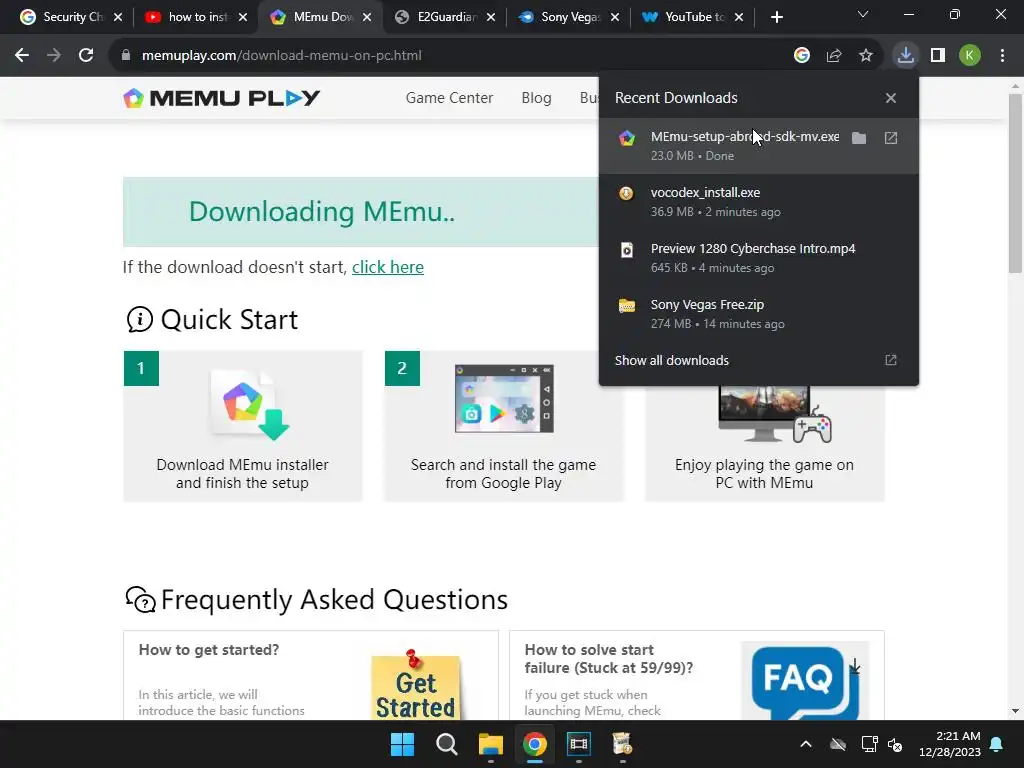The height and width of the screenshot is (768, 1024).
Task: Close the MEmu Dow tab
Action: [367, 17]
